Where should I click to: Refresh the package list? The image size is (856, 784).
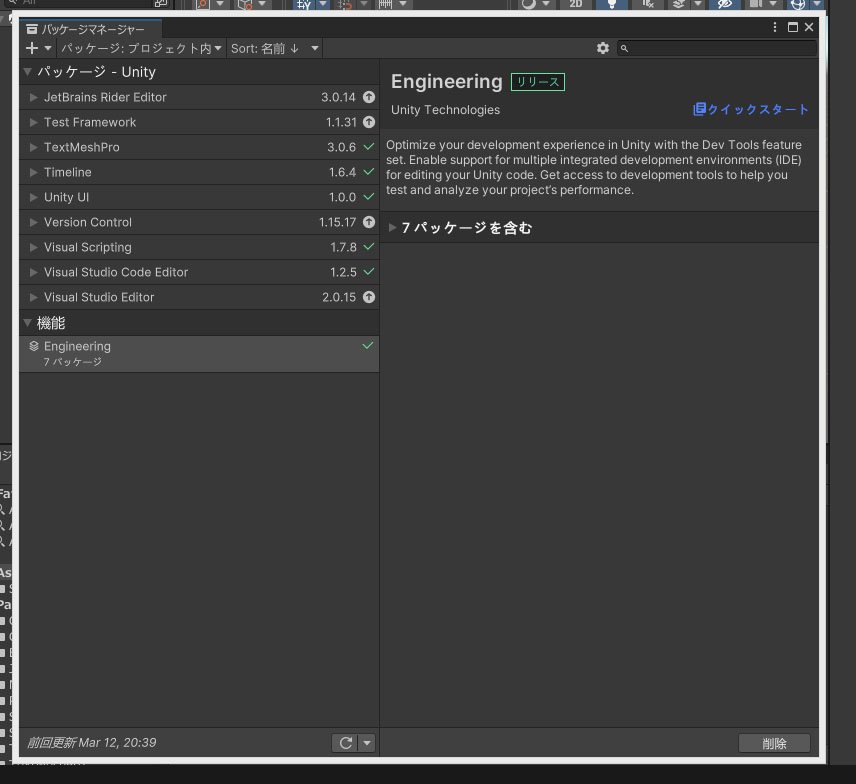(346, 743)
